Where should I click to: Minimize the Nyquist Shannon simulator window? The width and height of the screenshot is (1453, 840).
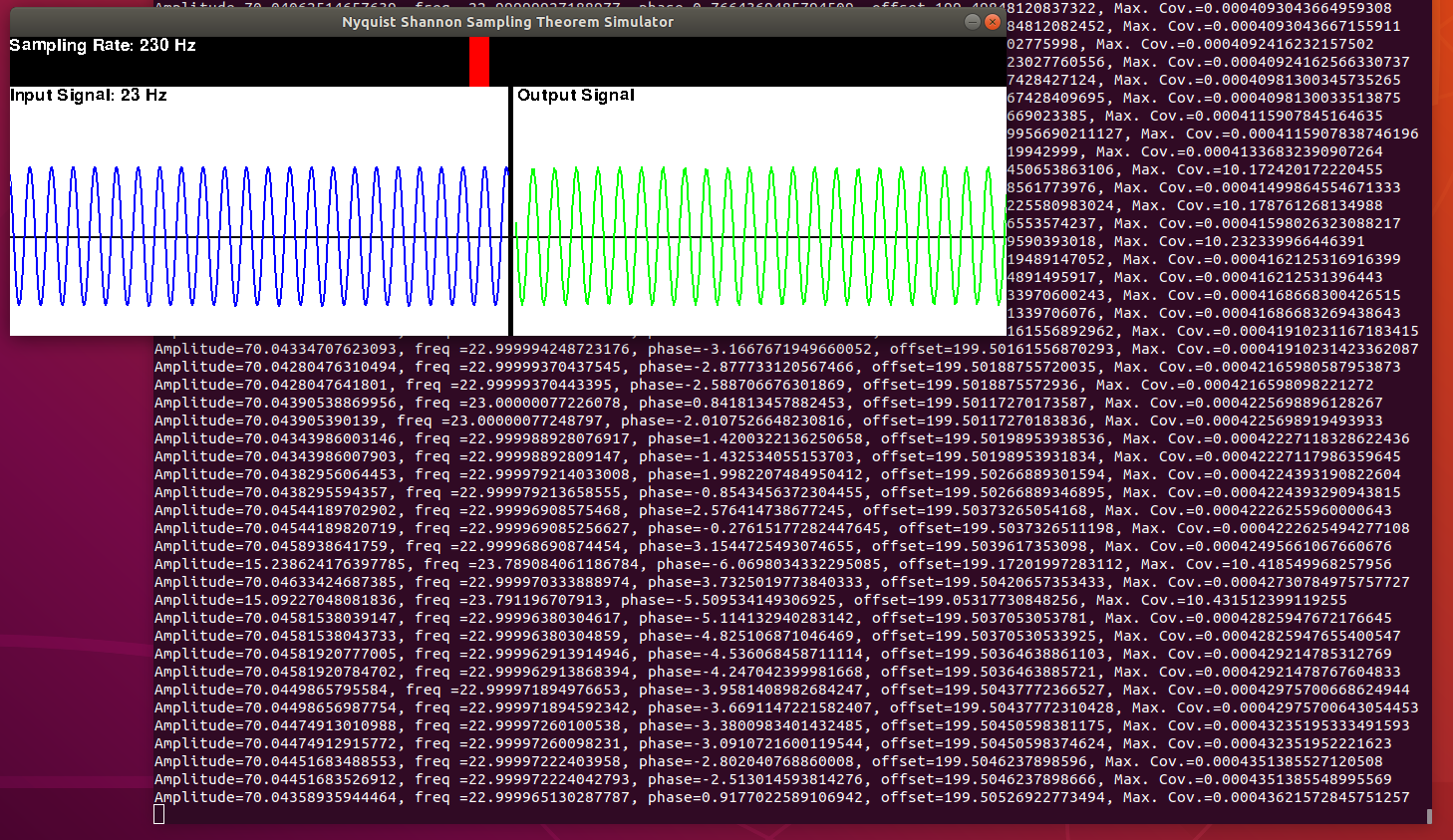tap(973, 22)
